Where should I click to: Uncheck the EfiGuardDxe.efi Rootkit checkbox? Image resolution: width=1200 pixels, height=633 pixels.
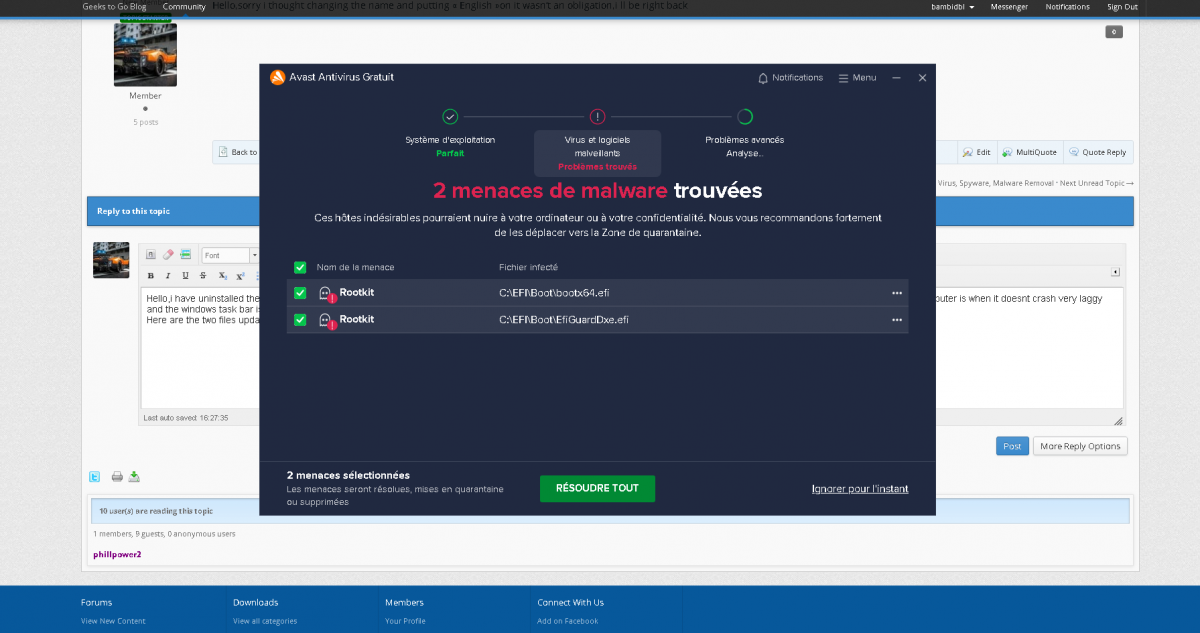[x=300, y=320]
